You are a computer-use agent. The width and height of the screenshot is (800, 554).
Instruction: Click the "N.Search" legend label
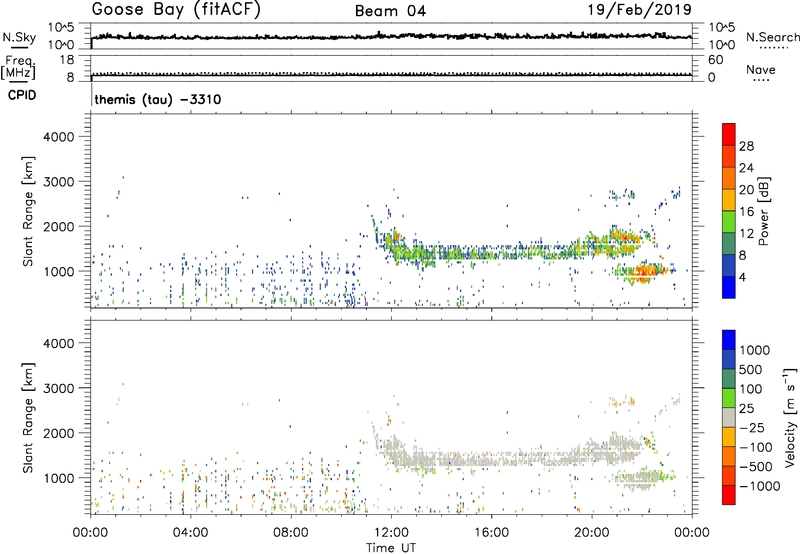773,37
